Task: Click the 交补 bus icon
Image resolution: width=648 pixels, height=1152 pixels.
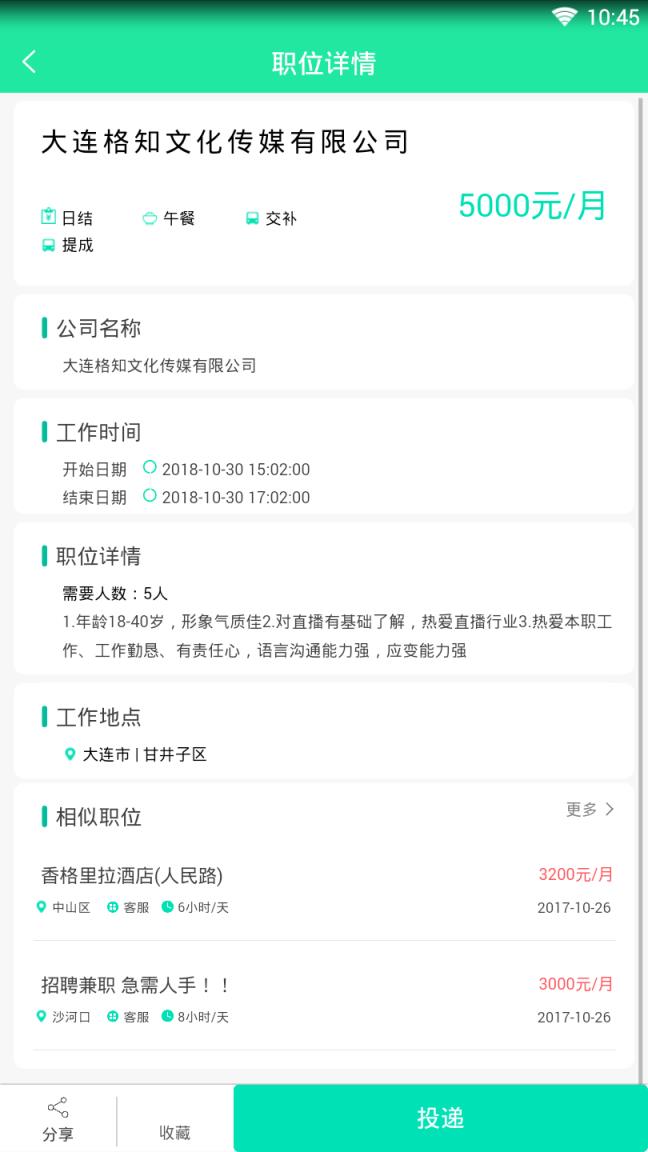Action: coord(252,218)
